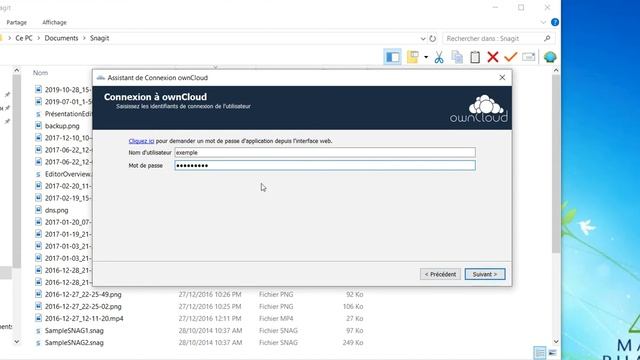Viewport: 640px width, 360px height.
Task: Click the Snagit icon beside SampleSNAG2.snag
Action: coord(38,343)
